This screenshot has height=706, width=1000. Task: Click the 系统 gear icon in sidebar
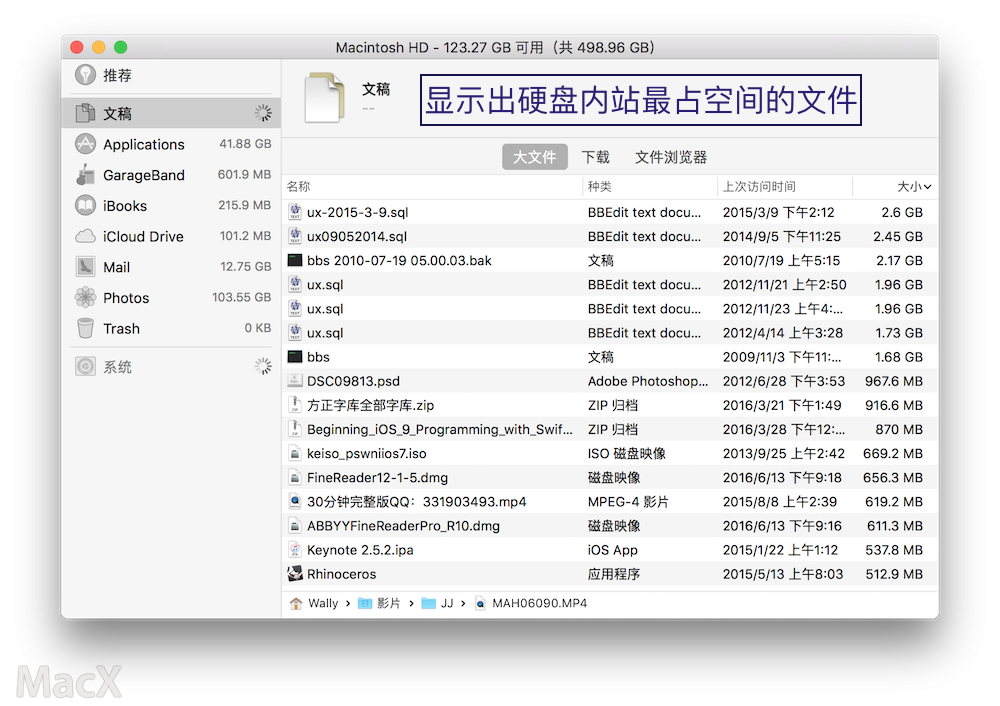coord(85,366)
